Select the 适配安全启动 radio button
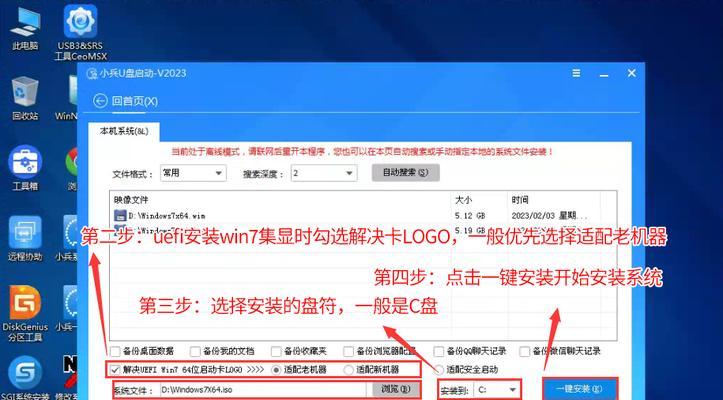Viewport: 723px width, 400px height. pos(439,370)
